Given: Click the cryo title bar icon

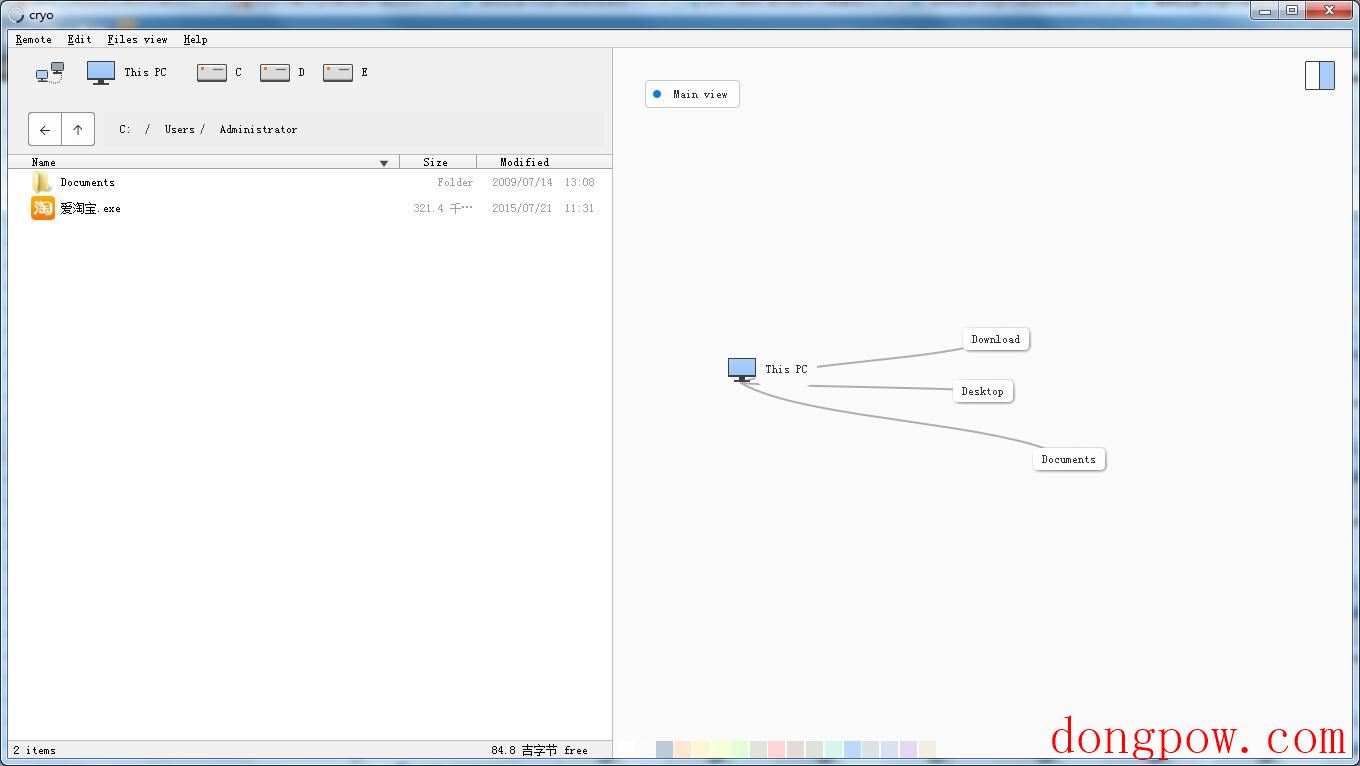Looking at the screenshot, I should point(15,15).
